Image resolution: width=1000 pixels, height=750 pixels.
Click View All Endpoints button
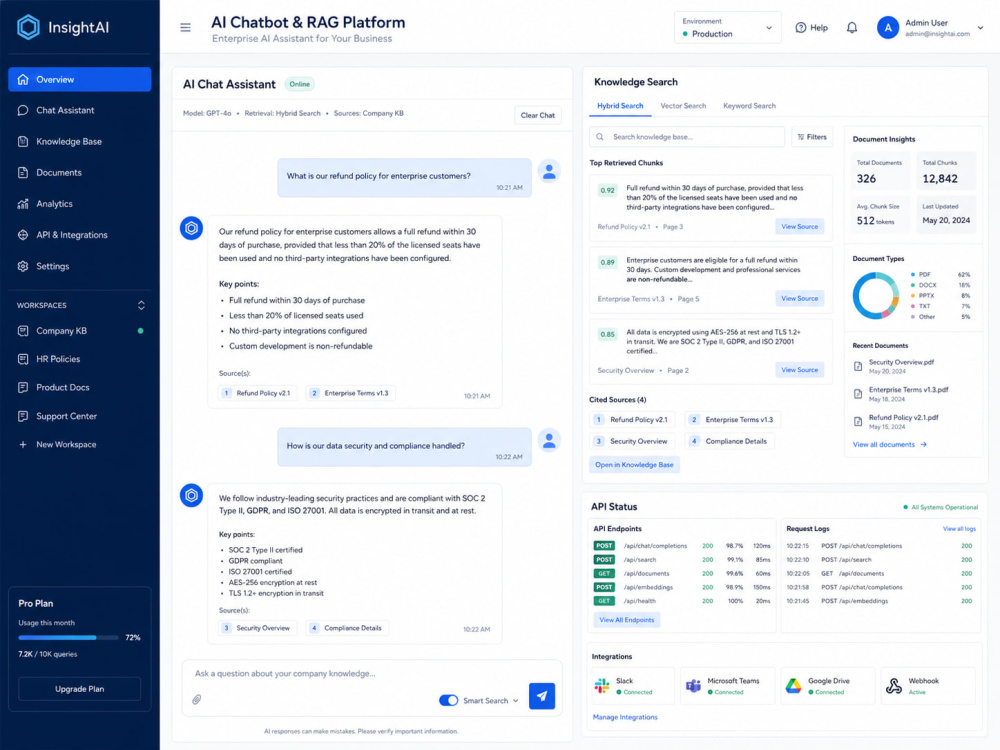(626, 620)
